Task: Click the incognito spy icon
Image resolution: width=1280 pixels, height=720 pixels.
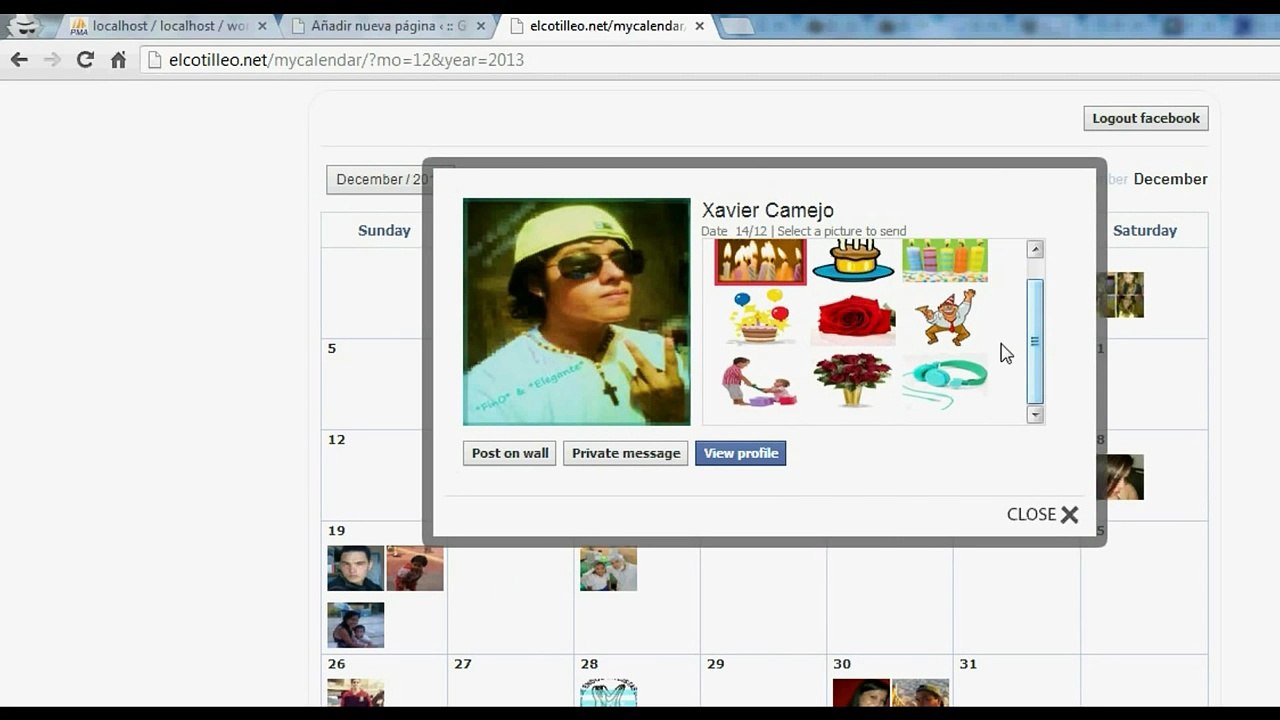Action: point(24,26)
